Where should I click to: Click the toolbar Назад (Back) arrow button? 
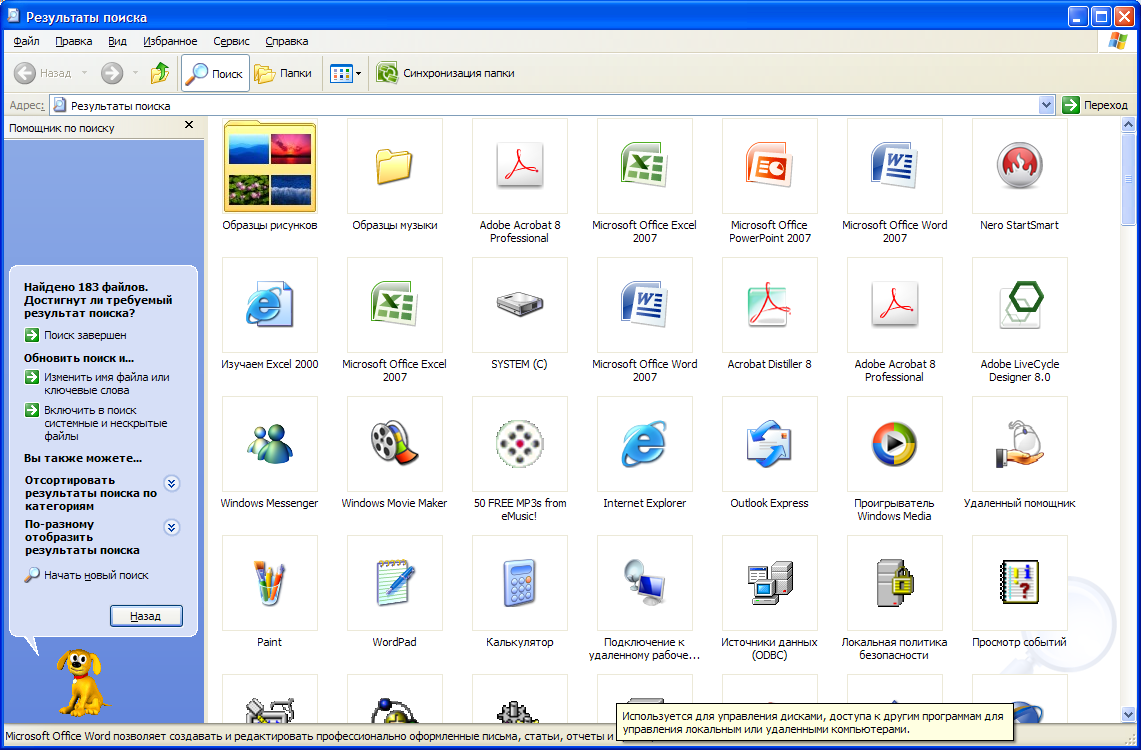pos(42,73)
